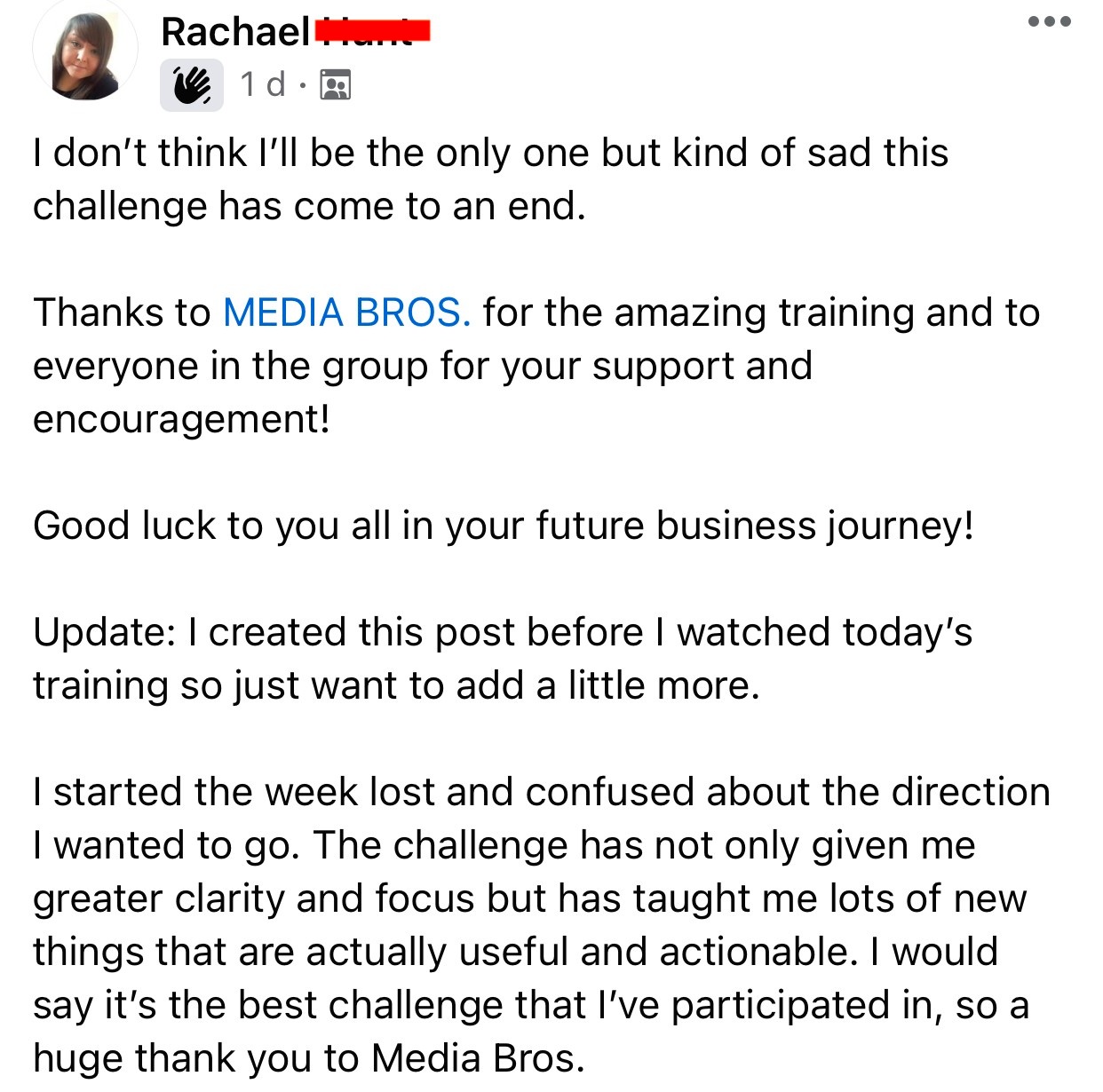Open Rachael's profile via her name

tap(235, 32)
